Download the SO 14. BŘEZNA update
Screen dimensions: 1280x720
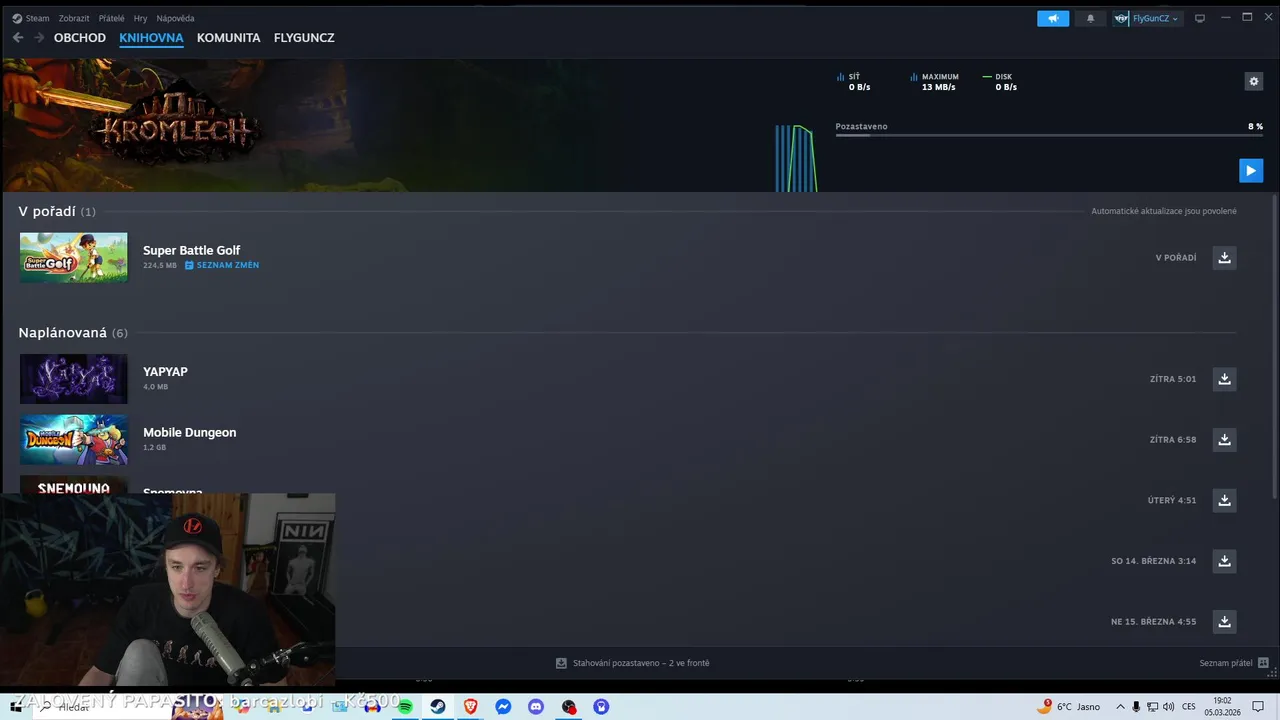click(x=1224, y=561)
